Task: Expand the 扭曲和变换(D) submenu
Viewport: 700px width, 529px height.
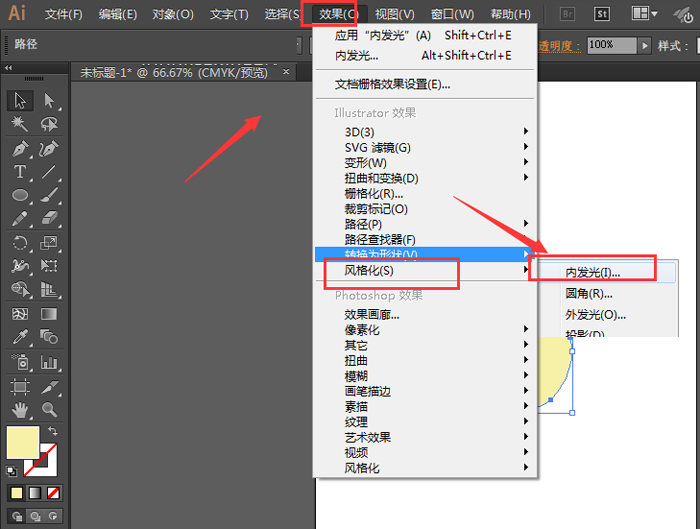Action: (425, 178)
